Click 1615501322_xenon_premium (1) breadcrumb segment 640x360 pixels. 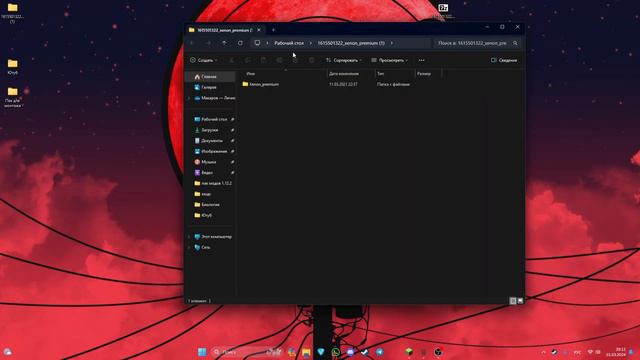pyautogui.click(x=351, y=43)
